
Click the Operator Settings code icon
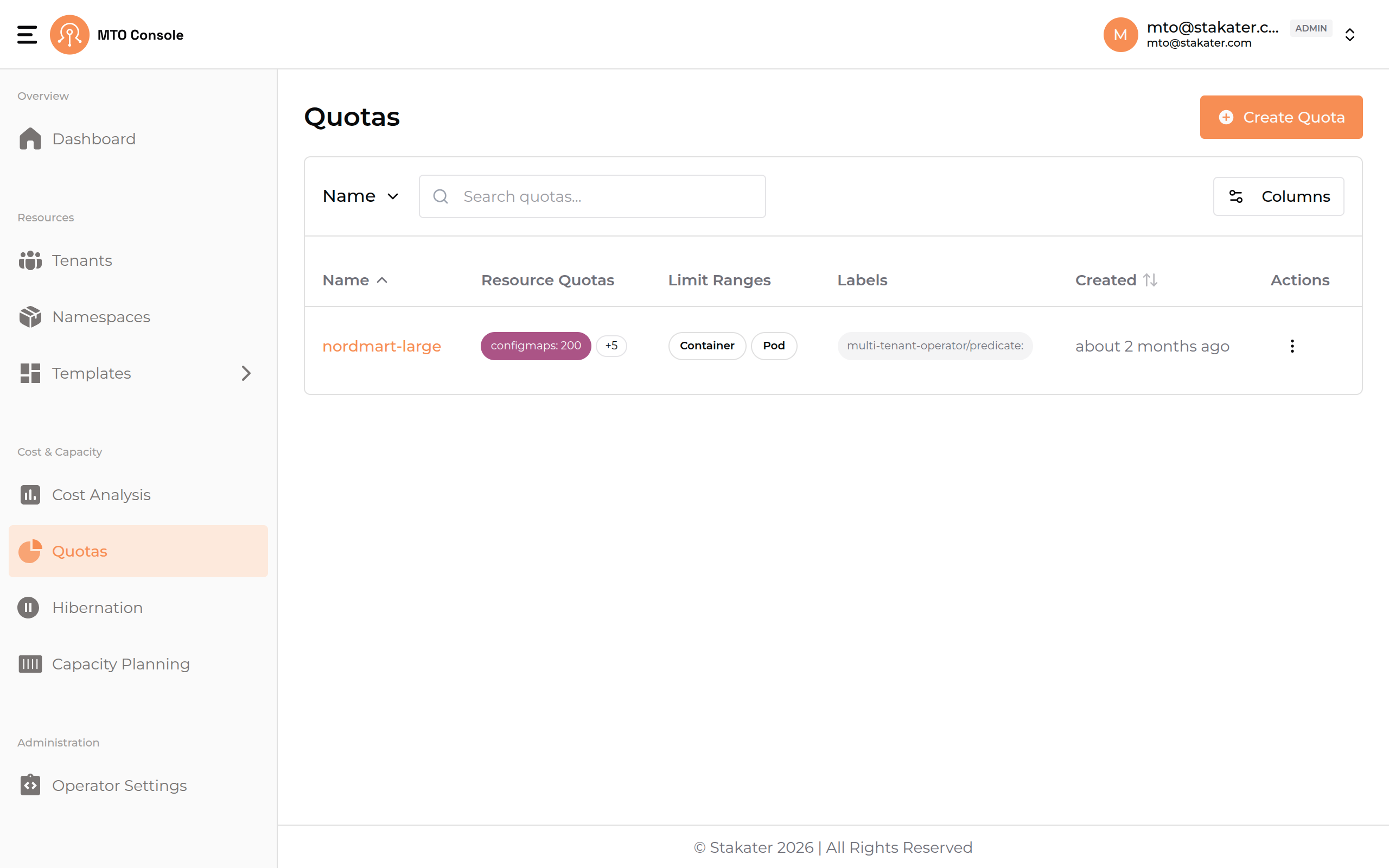(x=30, y=785)
